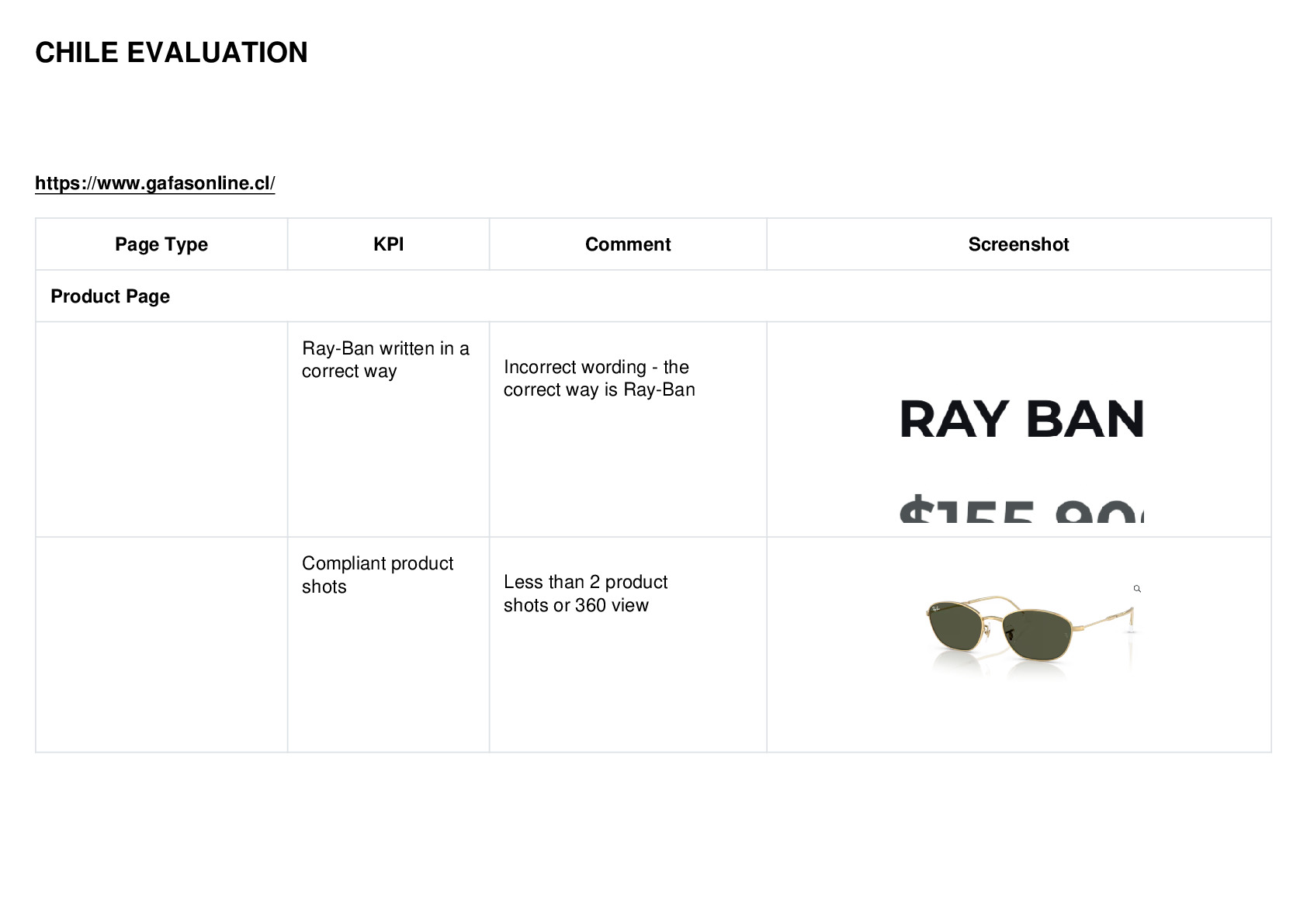Click empty Page Type cell beside Ray-Ban KPI
The width and height of the screenshot is (1307, 924).
(161, 429)
